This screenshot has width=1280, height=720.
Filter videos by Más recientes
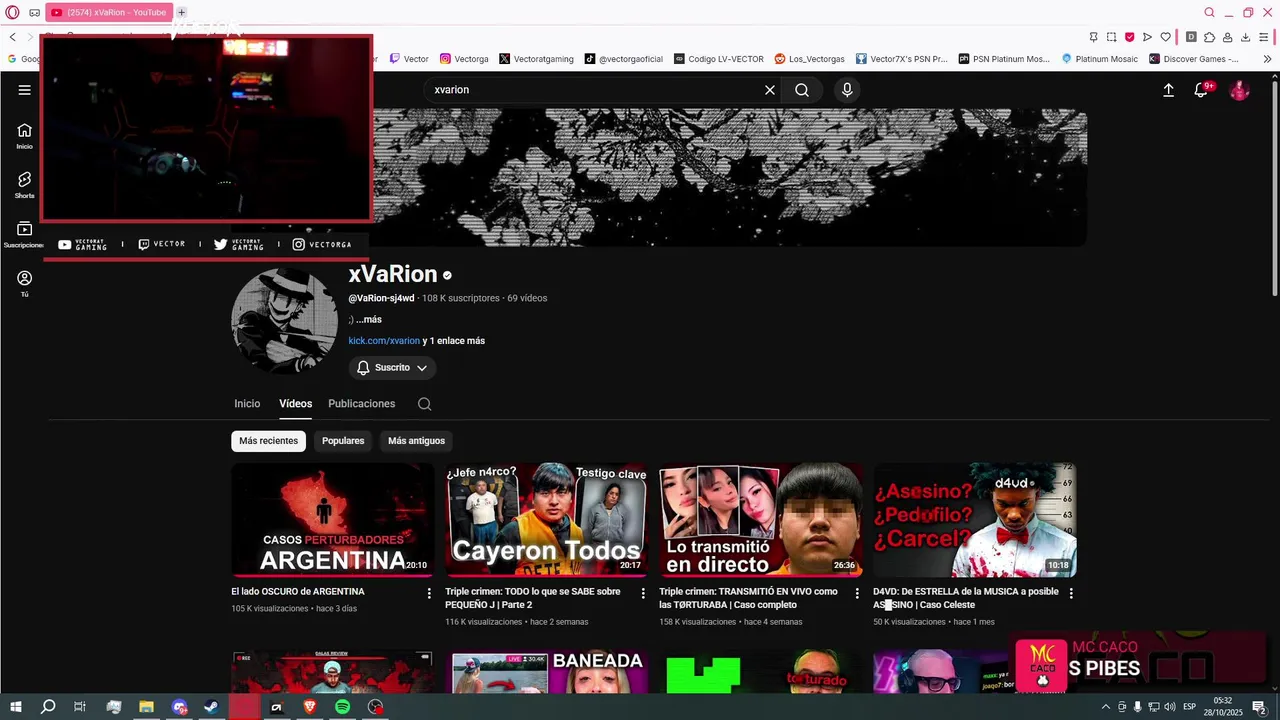pyautogui.click(x=268, y=441)
